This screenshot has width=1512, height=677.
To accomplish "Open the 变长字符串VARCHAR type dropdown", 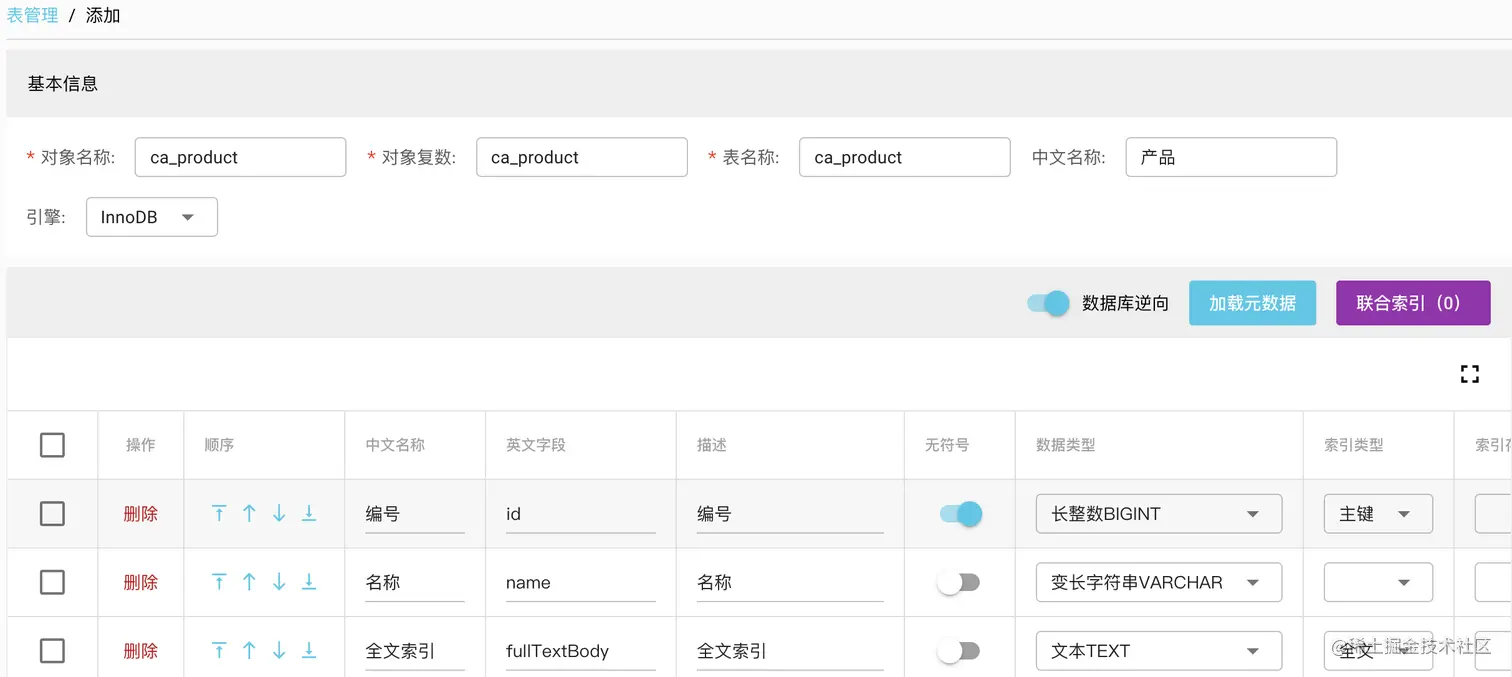I will click(1159, 582).
